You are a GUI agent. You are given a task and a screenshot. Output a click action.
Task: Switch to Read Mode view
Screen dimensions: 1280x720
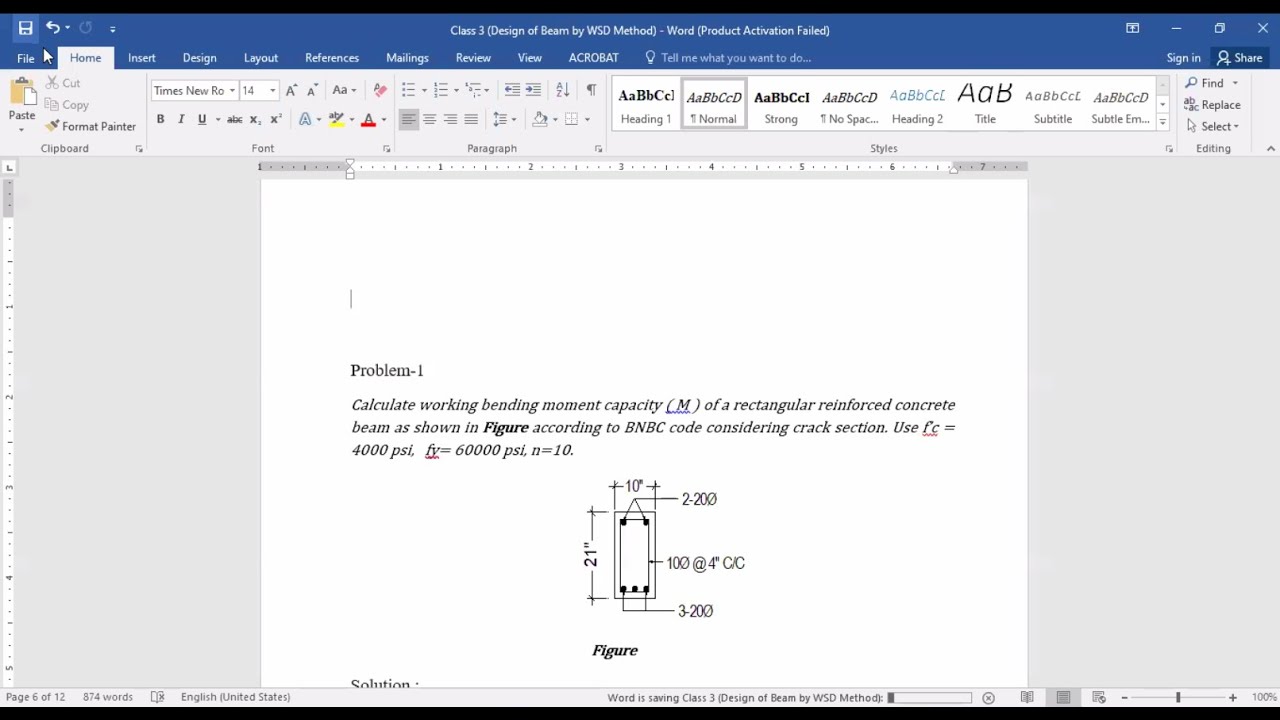pos(1027,697)
